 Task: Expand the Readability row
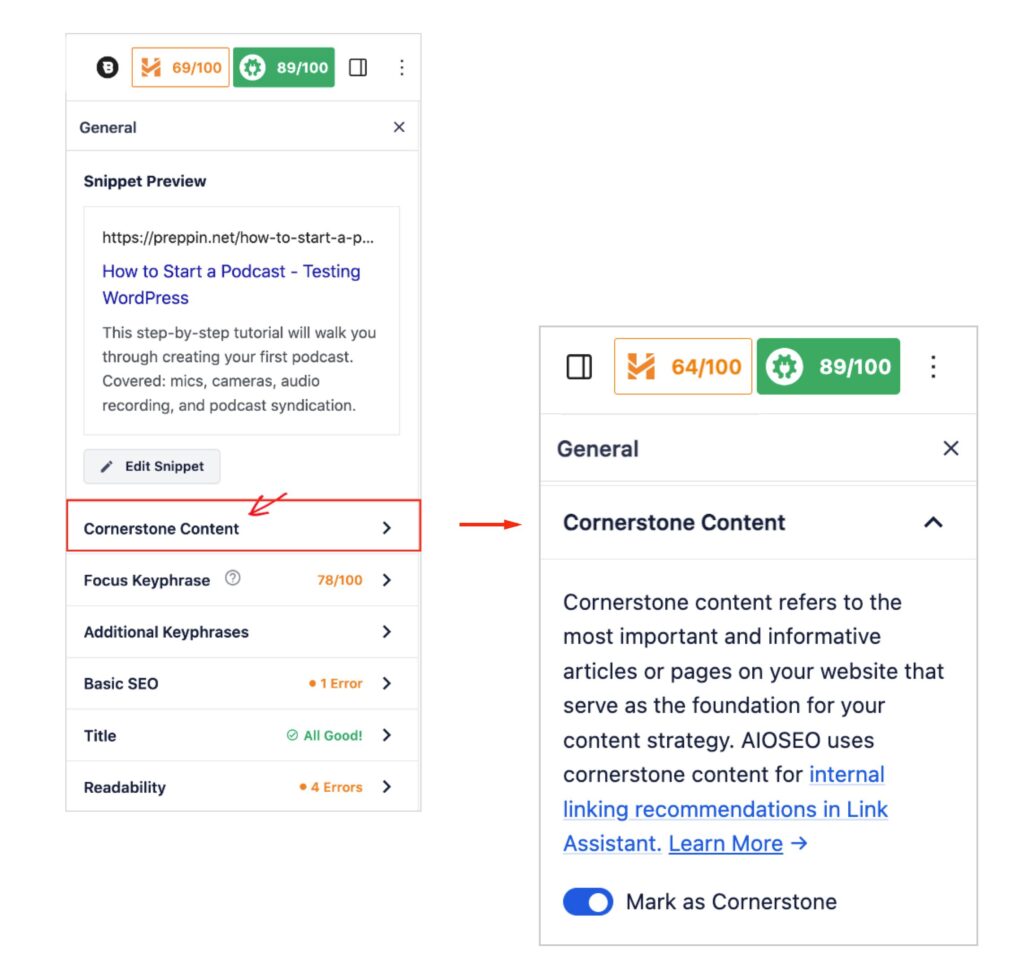coord(243,787)
